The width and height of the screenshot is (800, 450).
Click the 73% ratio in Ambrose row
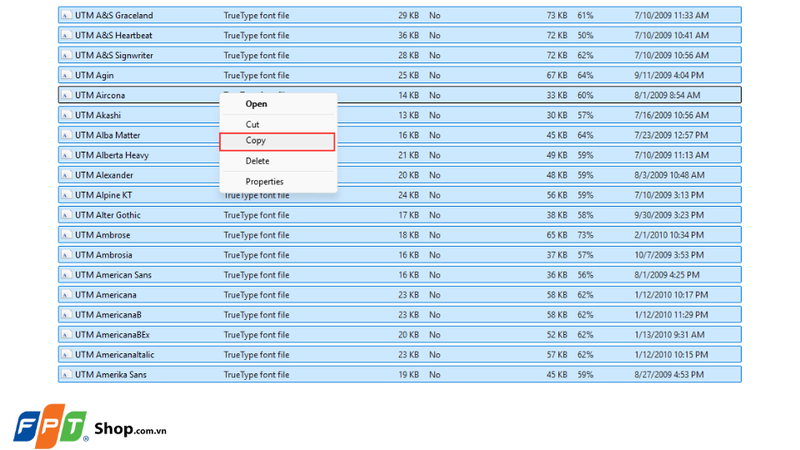coord(585,235)
